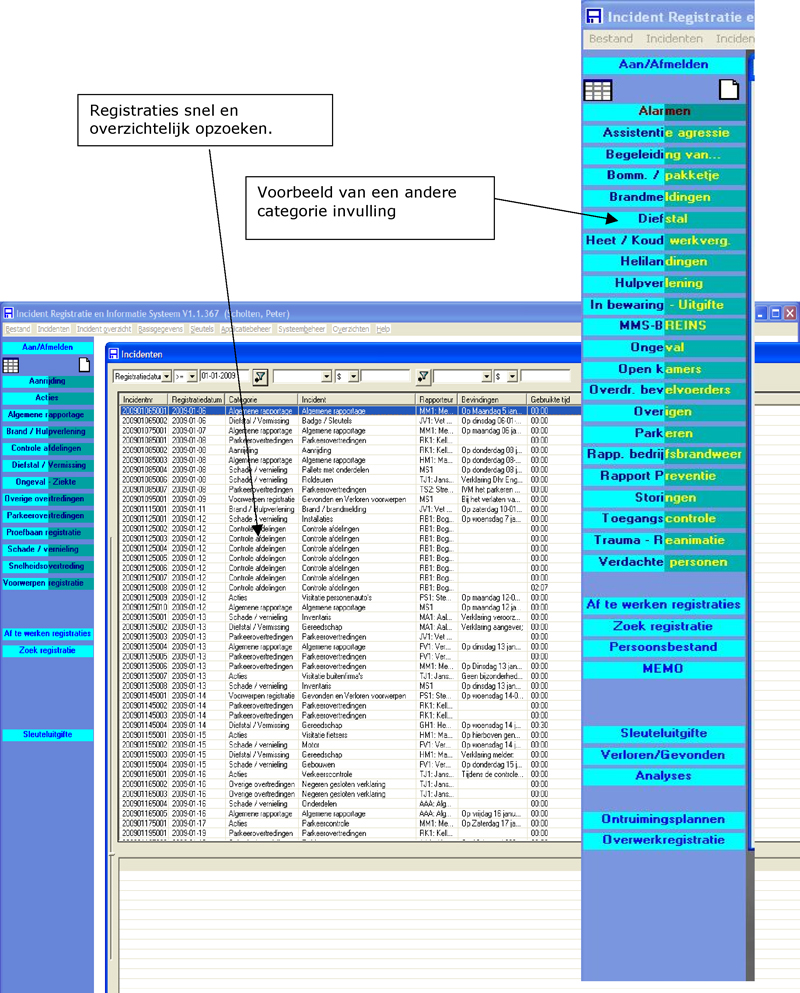Open Bestand menu in the enlarged panel window

coord(611,39)
